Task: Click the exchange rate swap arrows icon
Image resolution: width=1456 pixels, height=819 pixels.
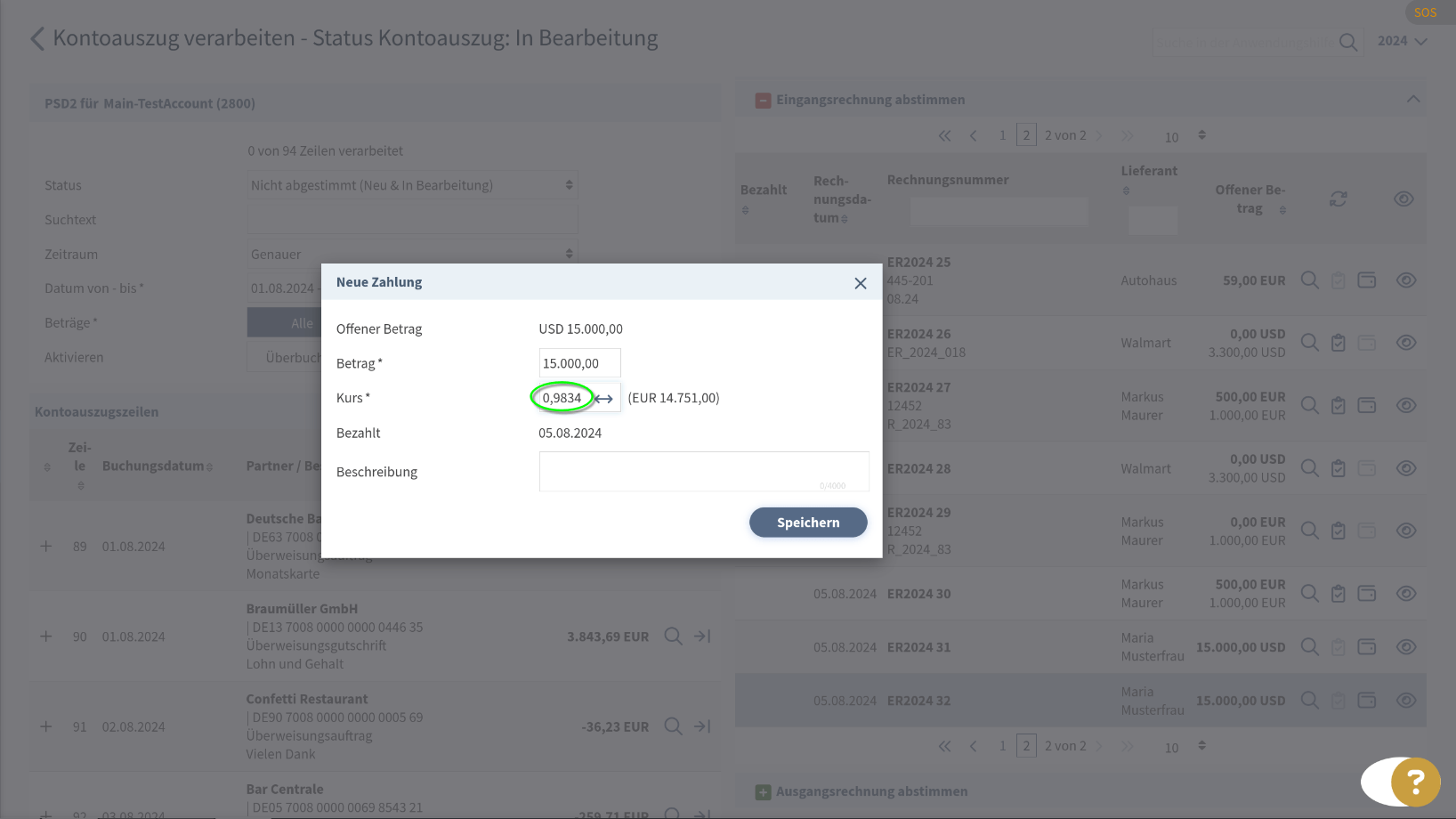Action: (604, 399)
